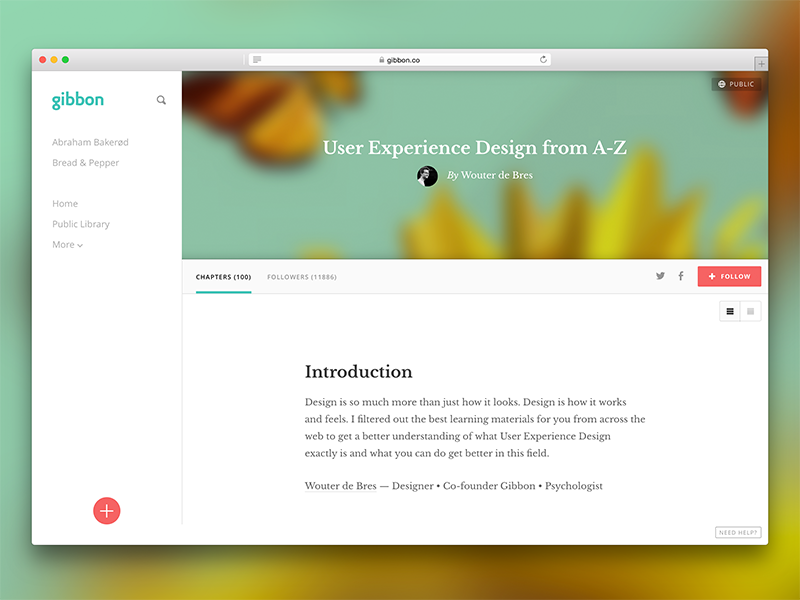Click By Wouter de Bres author name

490,175
